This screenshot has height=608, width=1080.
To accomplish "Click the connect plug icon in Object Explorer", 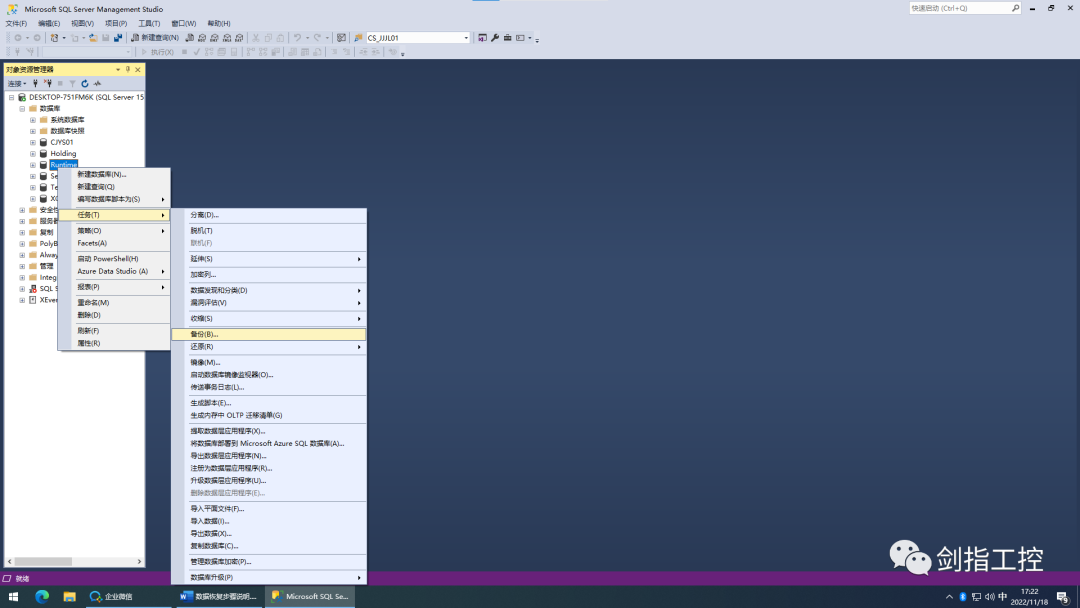I will pos(35,84).
